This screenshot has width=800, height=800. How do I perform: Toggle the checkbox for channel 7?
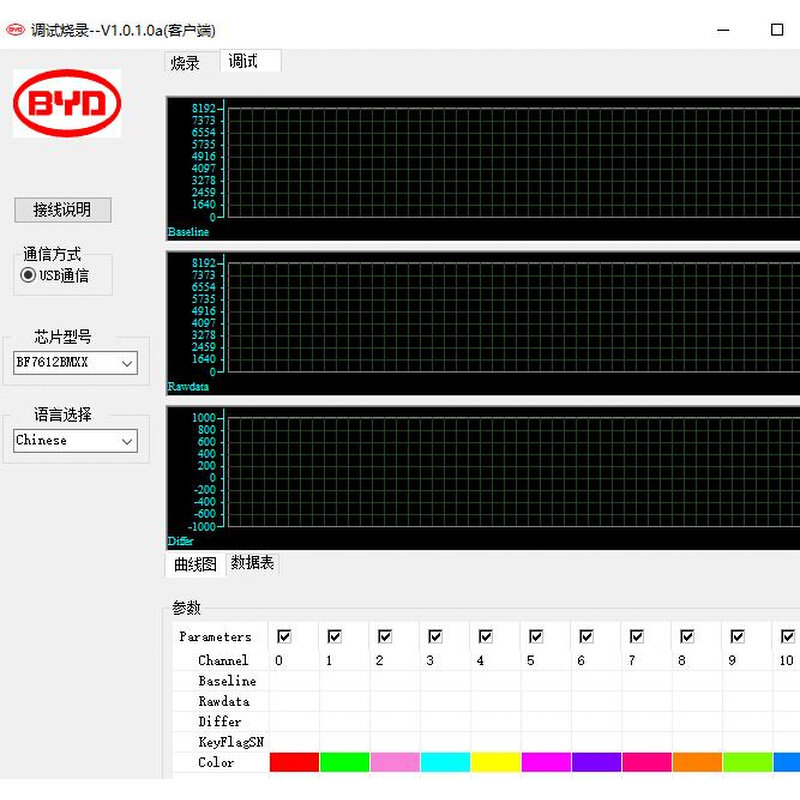pos(637,636)
